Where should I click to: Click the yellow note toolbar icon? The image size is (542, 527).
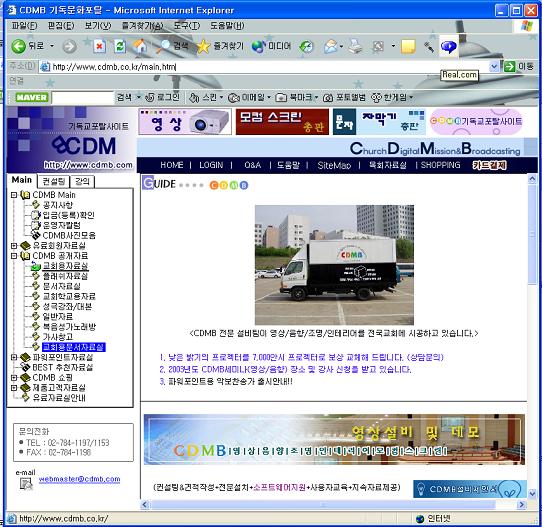(408, 46)
